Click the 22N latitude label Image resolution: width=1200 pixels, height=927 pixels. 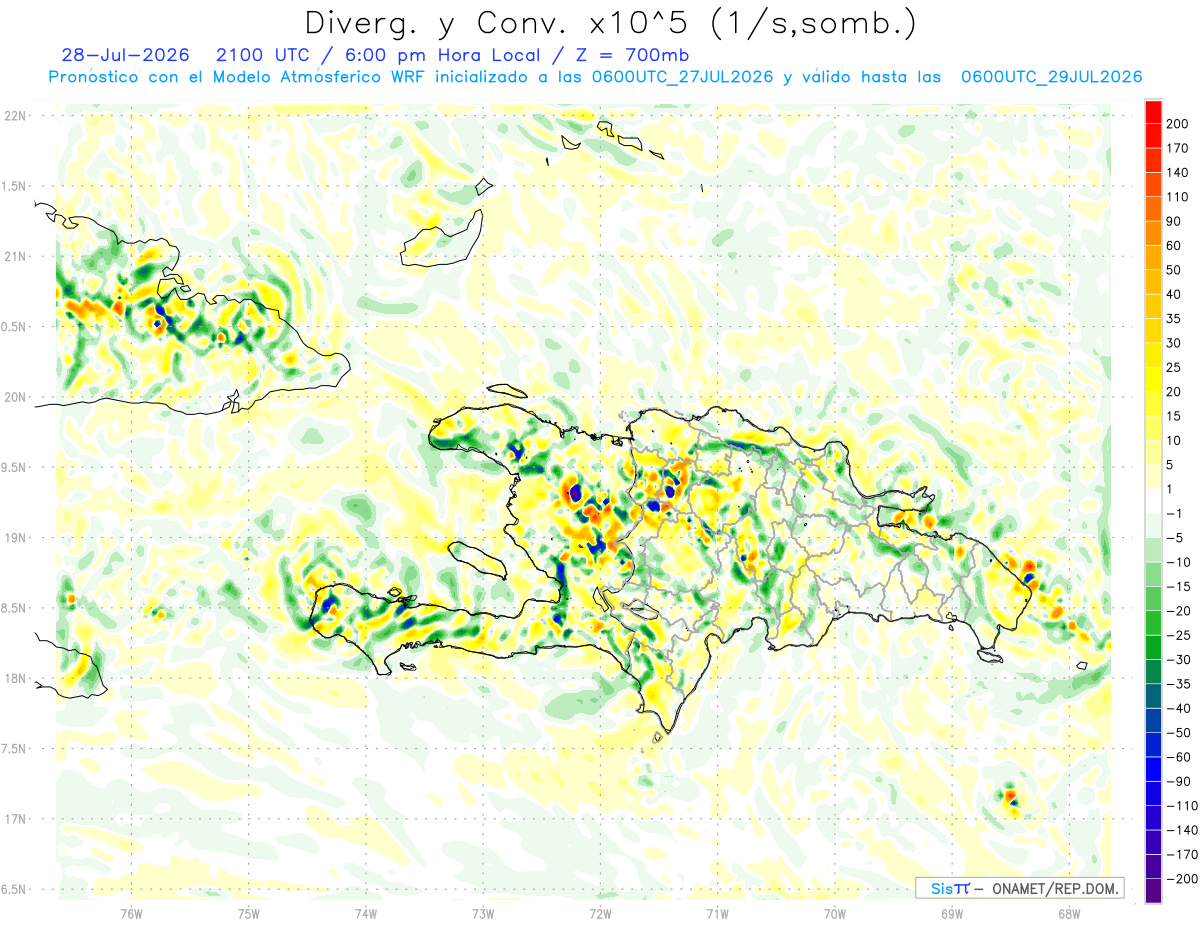tap(16, 116)
